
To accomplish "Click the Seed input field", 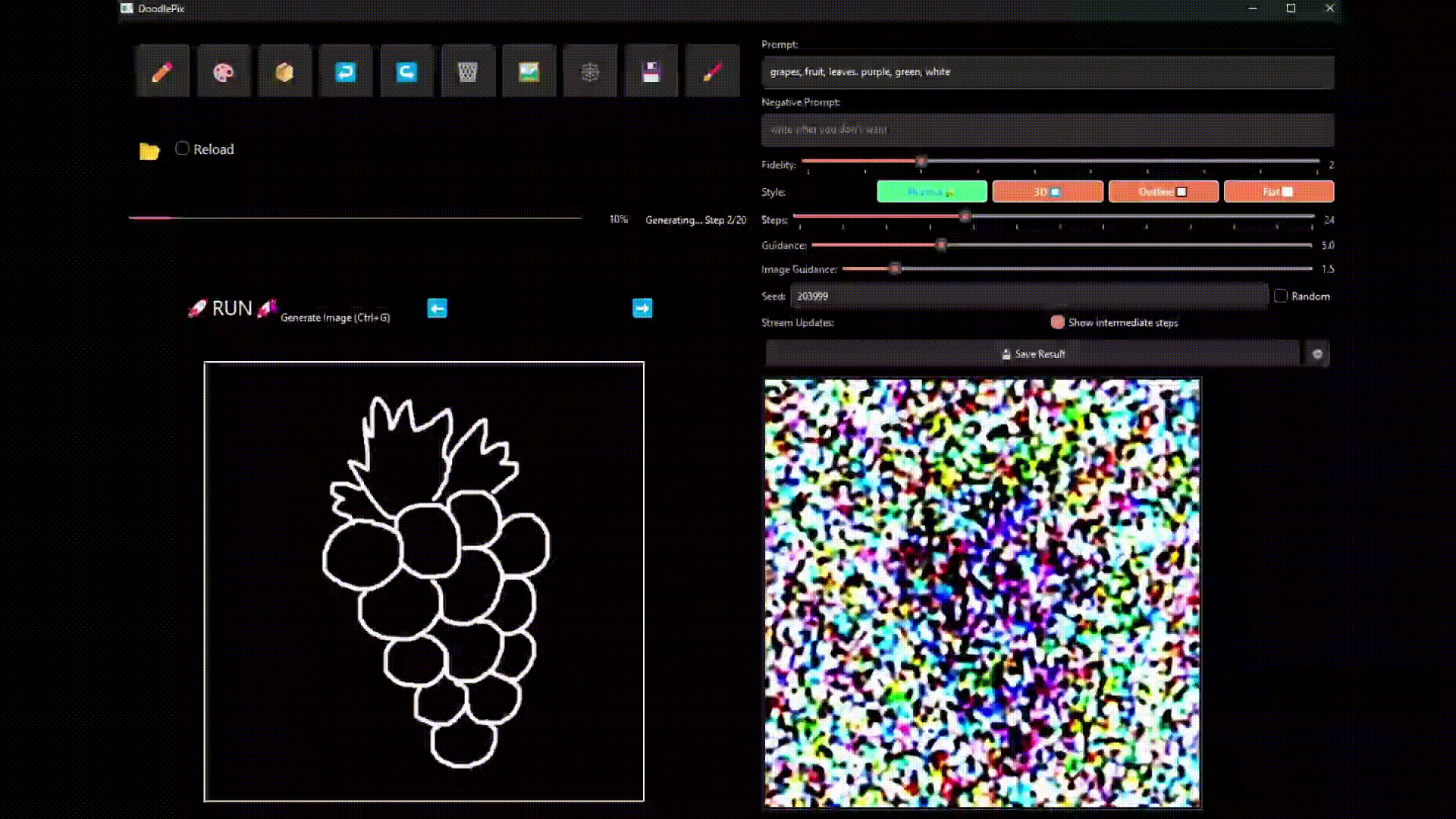I will pyautogui.click(x=1029, y=296).
